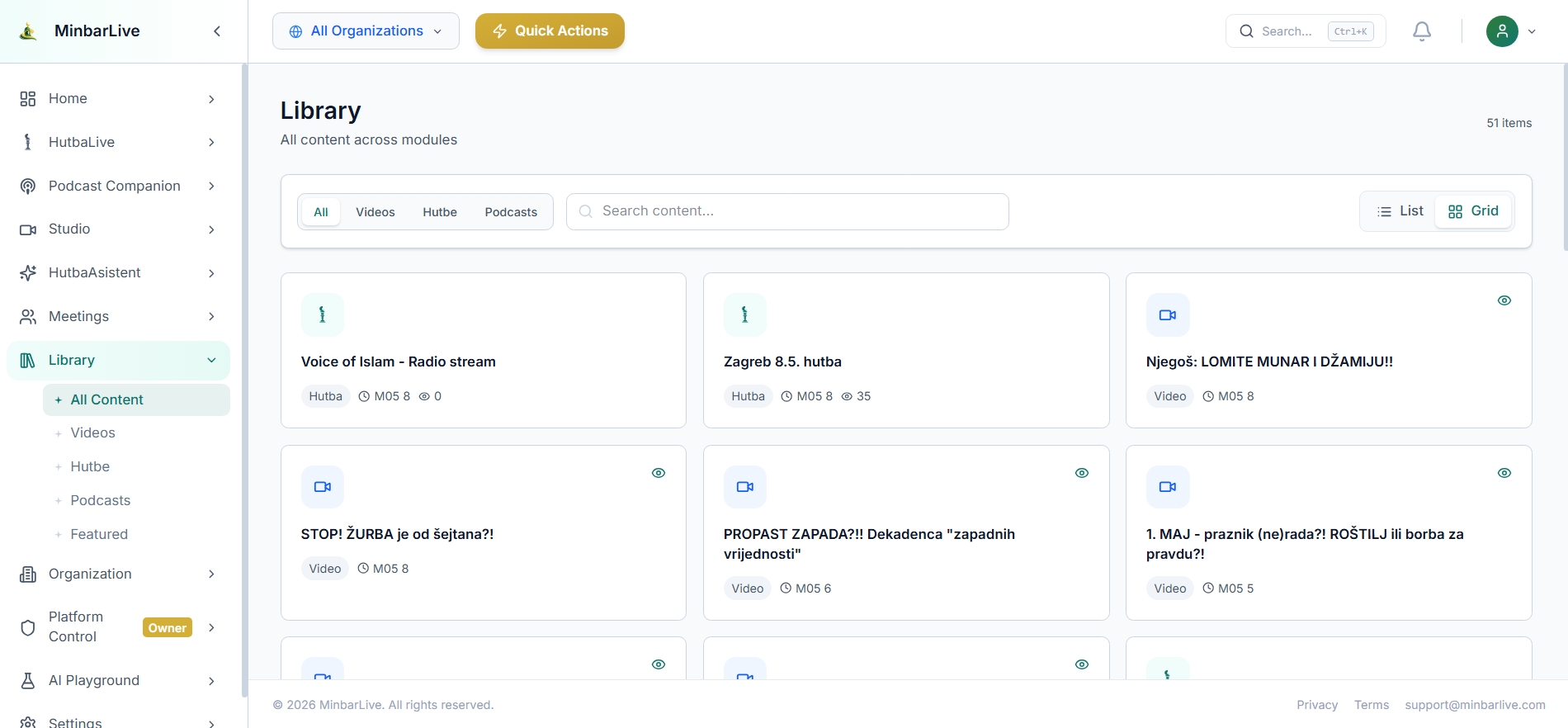The image size is (1568, 728).
Task: Expand the Podcast Companion chevron
Action: coord(211,186)
